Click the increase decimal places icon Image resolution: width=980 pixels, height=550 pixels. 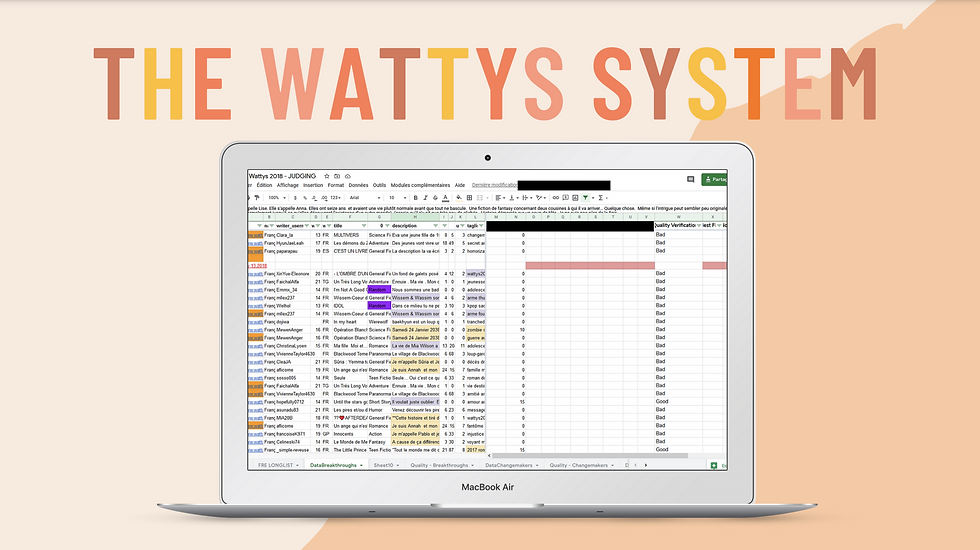point(324,198)
